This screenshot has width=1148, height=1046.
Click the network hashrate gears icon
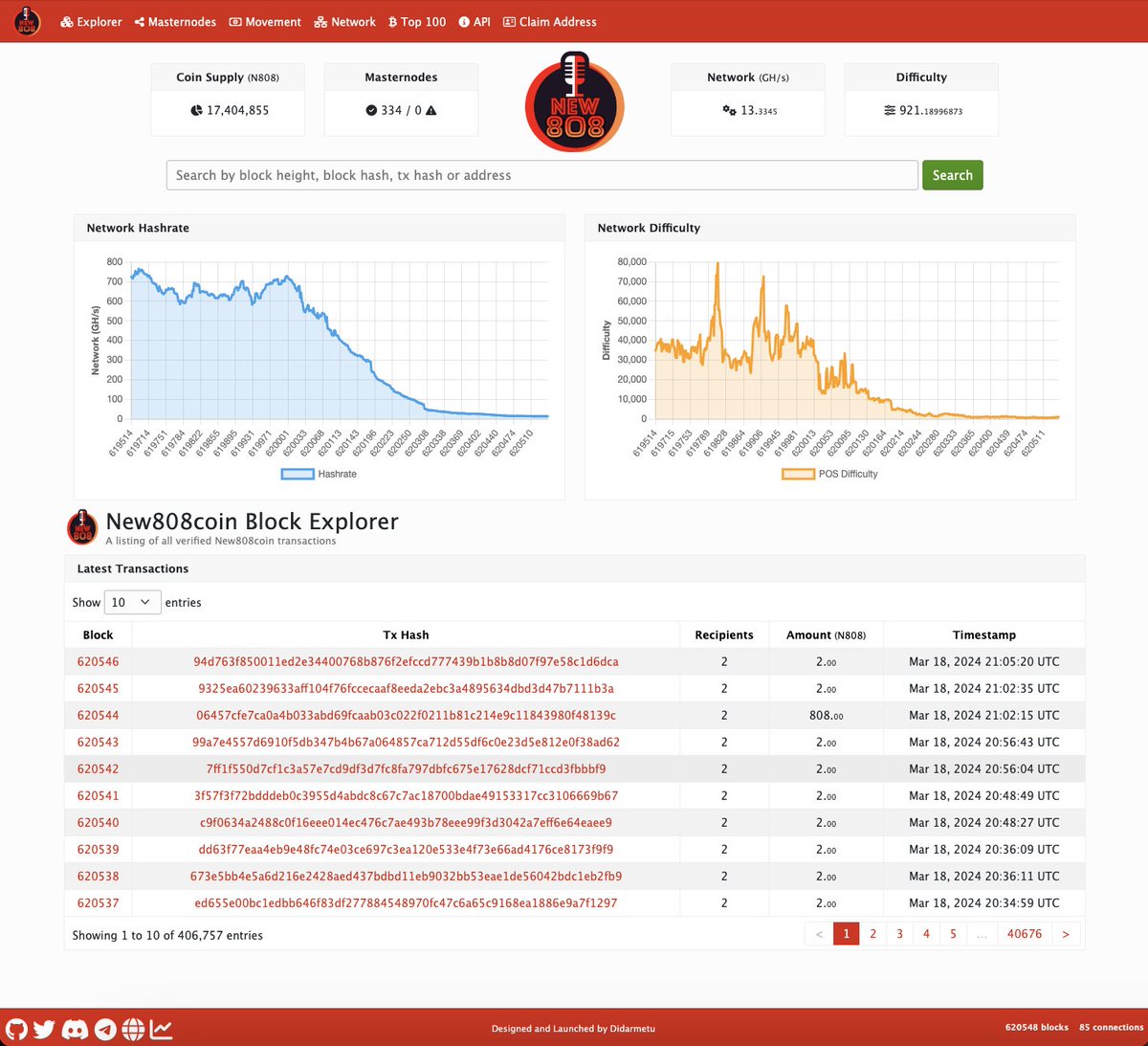(729, 110)
